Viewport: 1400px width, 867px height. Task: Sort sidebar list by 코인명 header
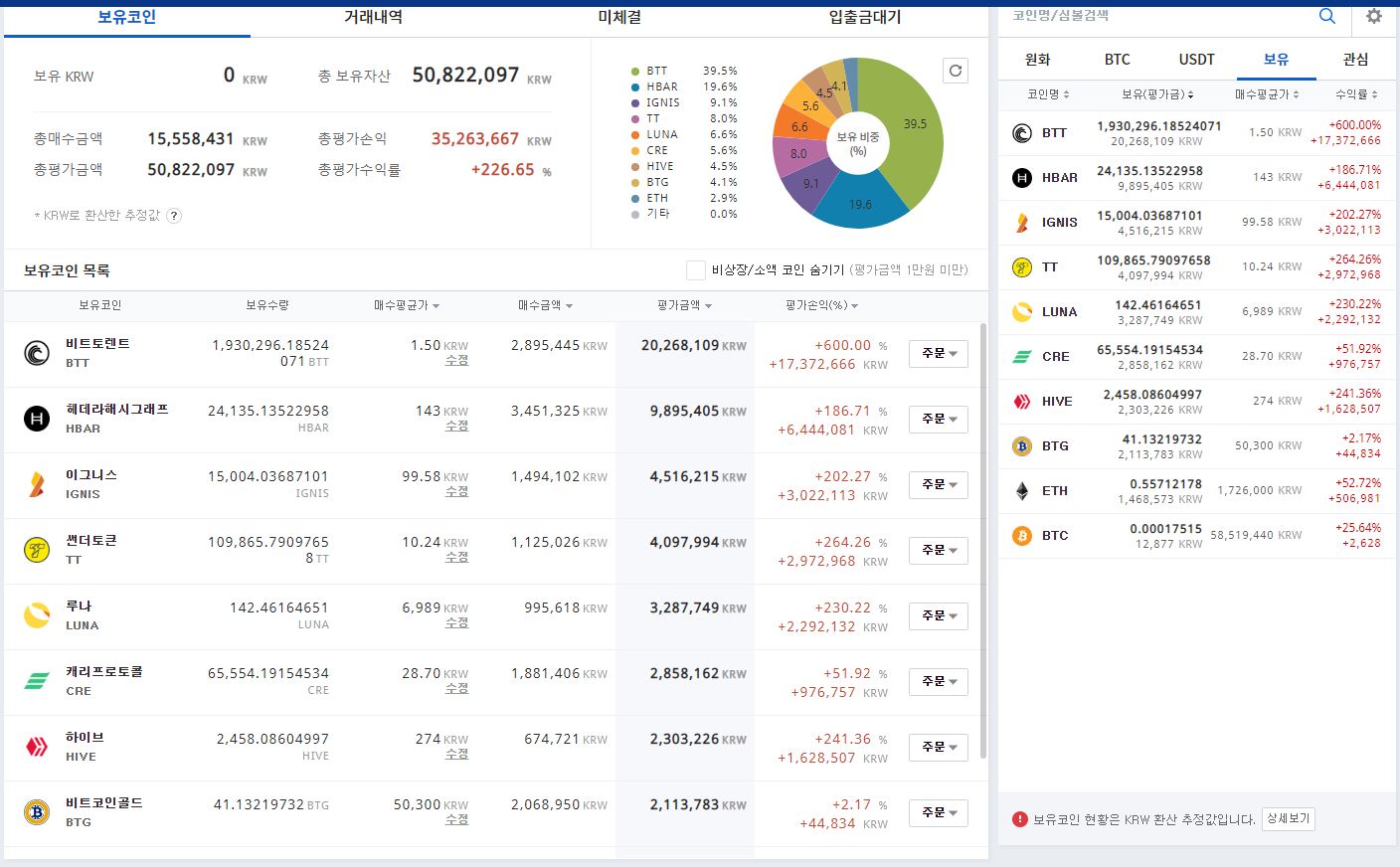1048,94
